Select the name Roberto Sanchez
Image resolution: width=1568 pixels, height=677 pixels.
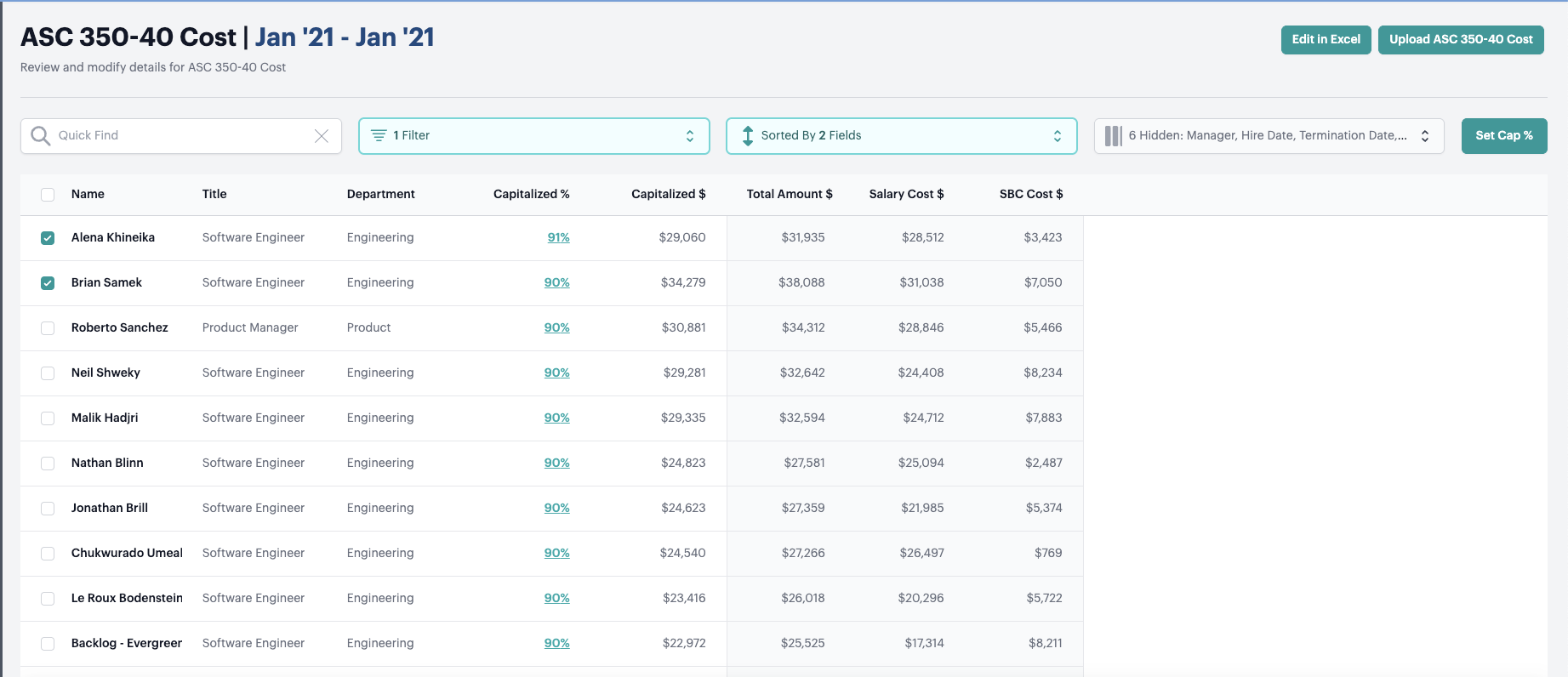tap(120, 327)
